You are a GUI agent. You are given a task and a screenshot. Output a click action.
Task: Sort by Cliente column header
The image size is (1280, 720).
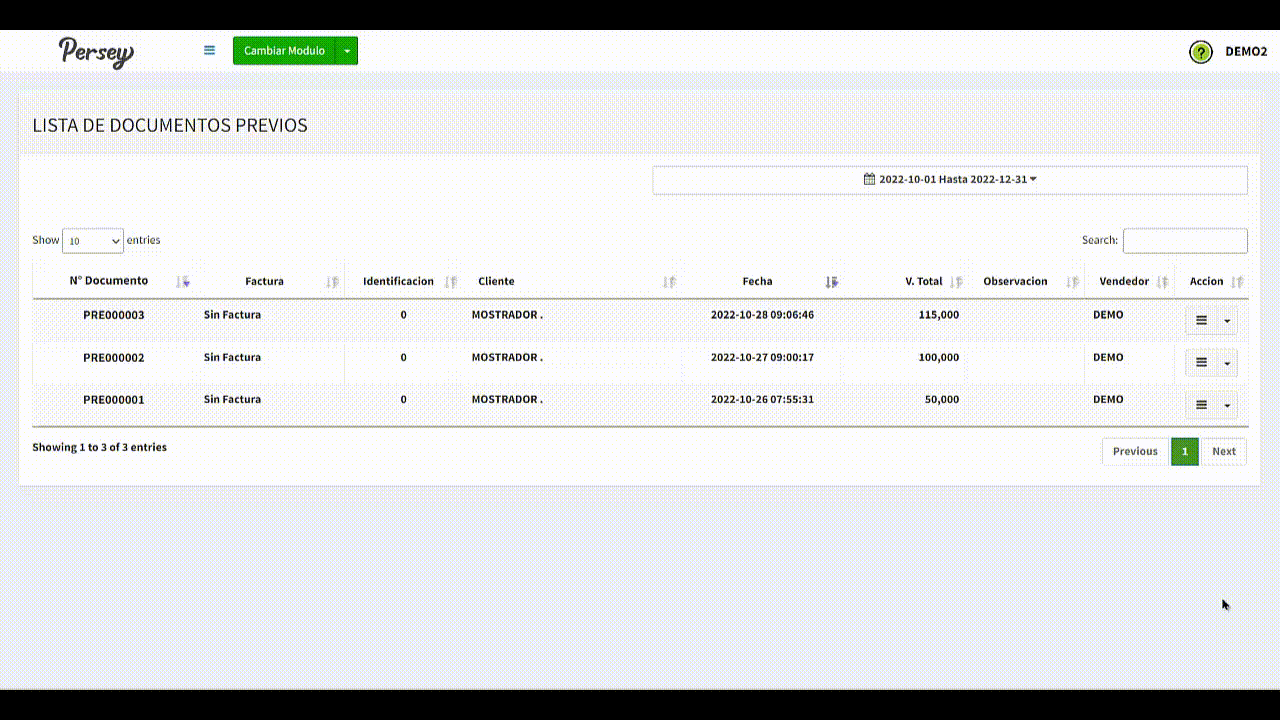[496, 282]
